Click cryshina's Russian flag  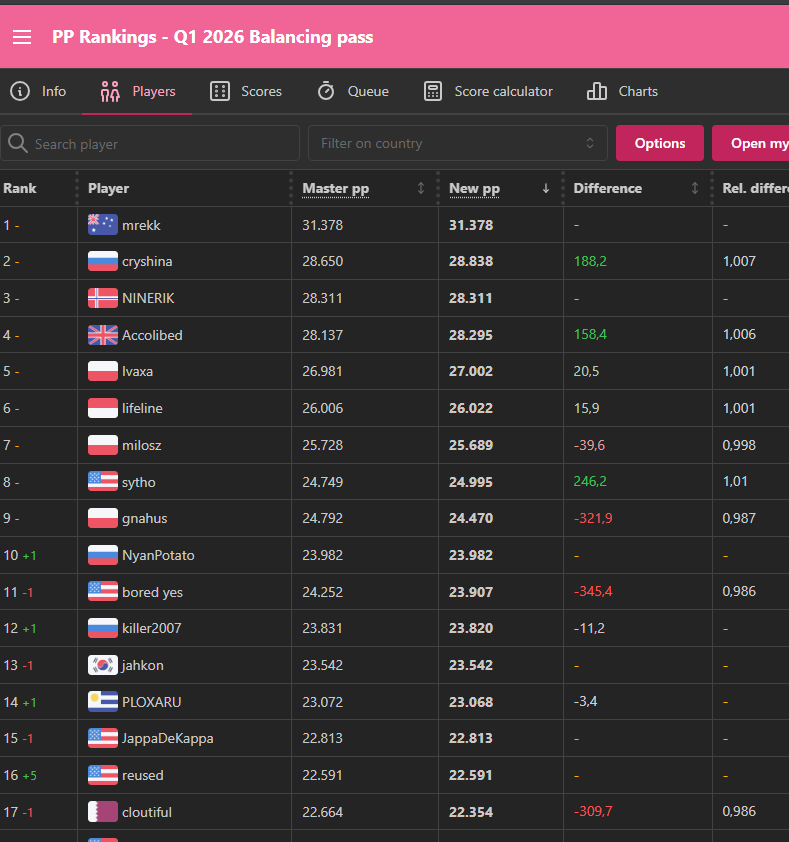(x=103, y=262)
